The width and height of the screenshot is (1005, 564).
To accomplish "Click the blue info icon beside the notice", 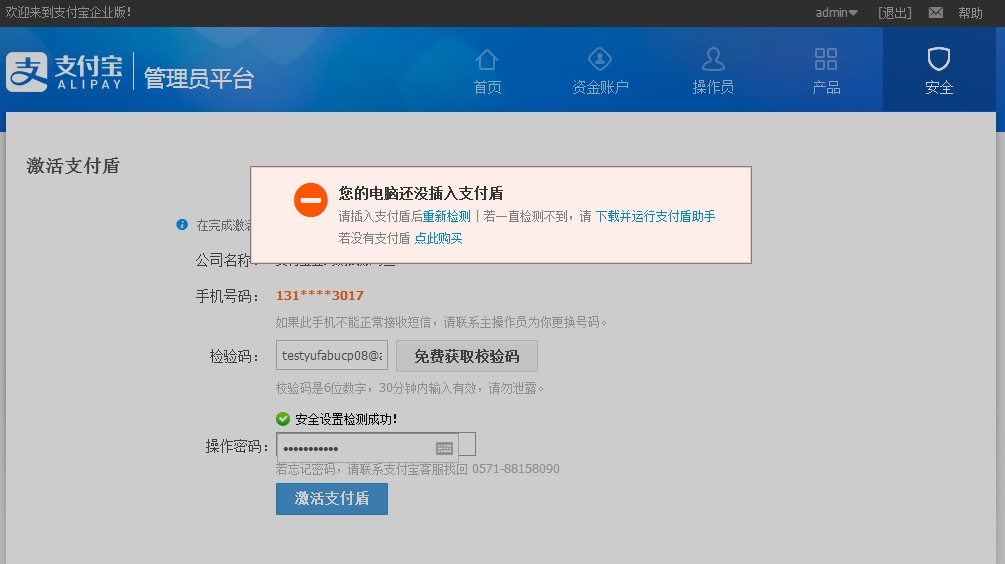I will 182,225.
